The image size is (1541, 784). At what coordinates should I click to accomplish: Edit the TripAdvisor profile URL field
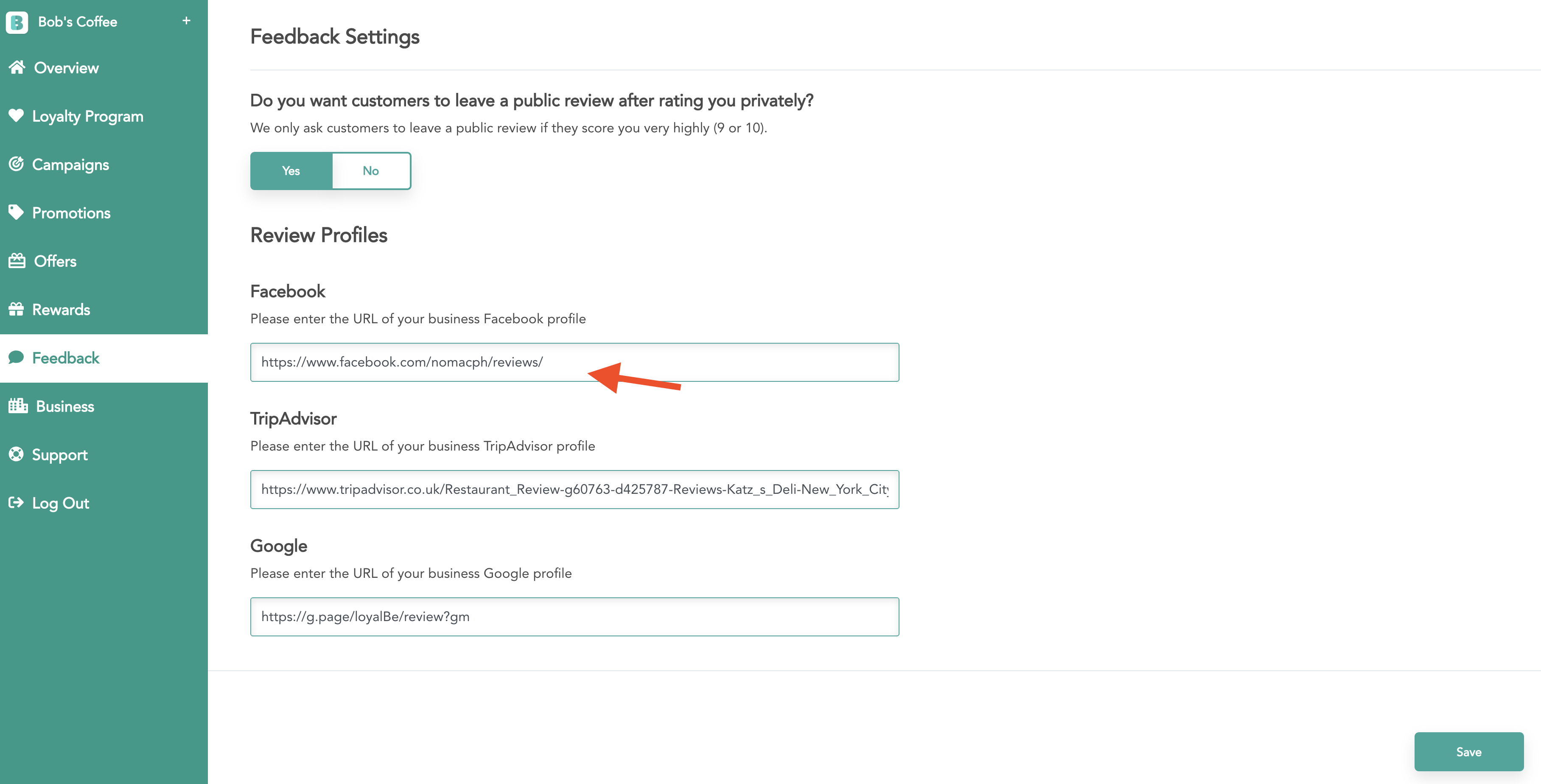point(574,490)
